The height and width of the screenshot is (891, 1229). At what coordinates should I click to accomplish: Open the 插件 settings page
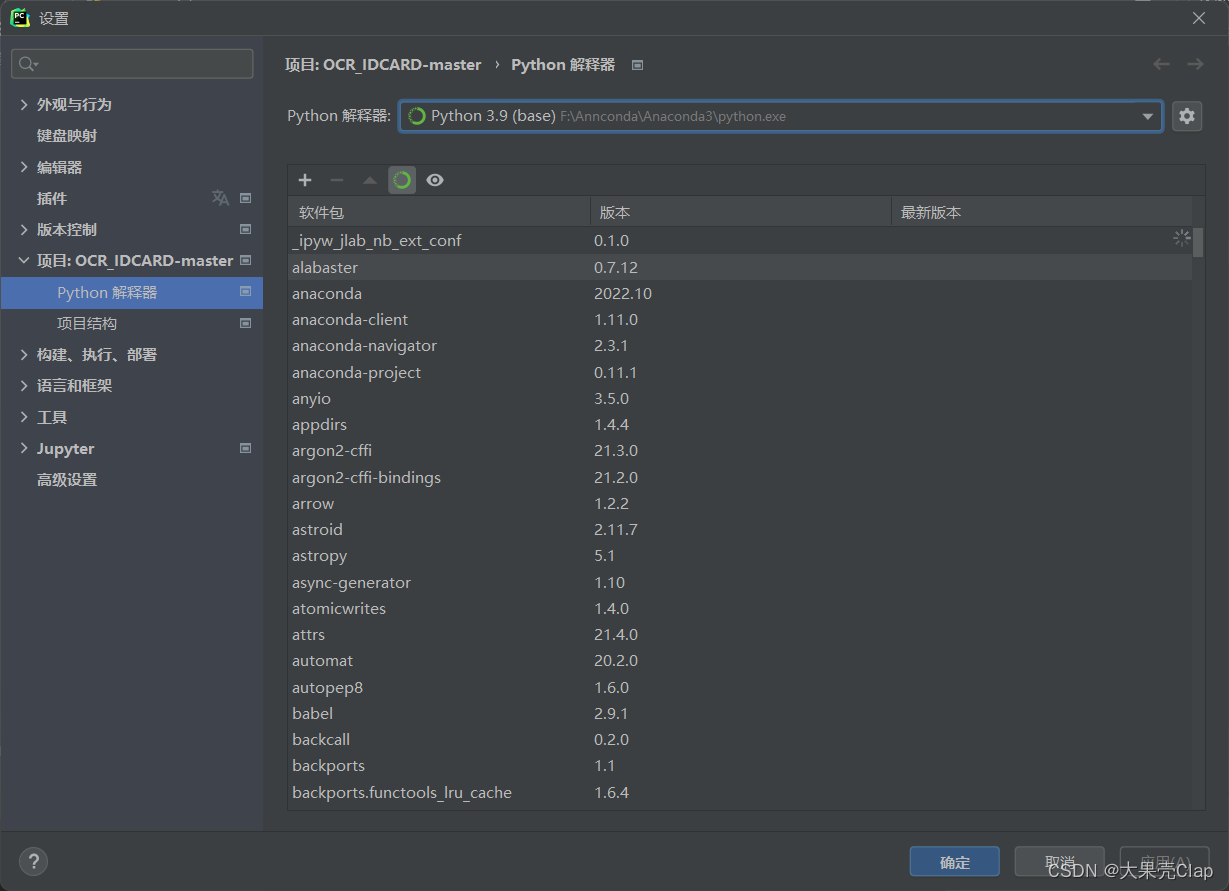pyautogui.click(x=52, y=198)
